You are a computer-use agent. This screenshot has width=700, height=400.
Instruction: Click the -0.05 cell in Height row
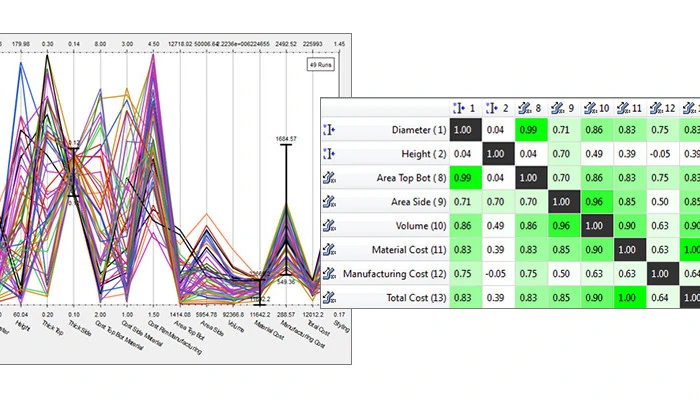click(x=662, y=154)
